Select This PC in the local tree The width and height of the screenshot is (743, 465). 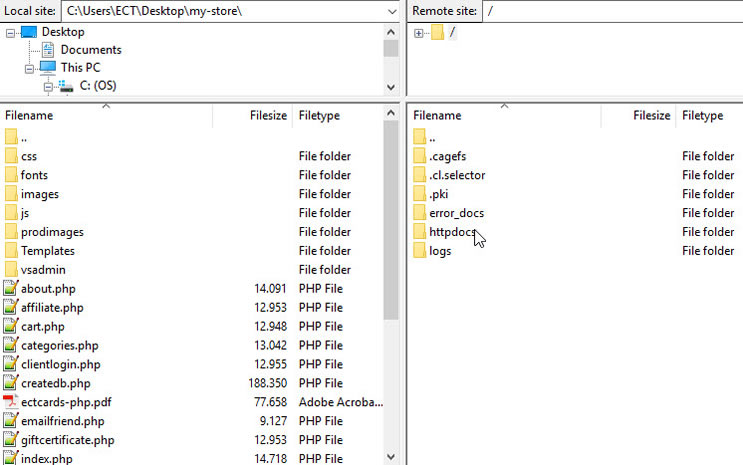click(x=81, y=68)
